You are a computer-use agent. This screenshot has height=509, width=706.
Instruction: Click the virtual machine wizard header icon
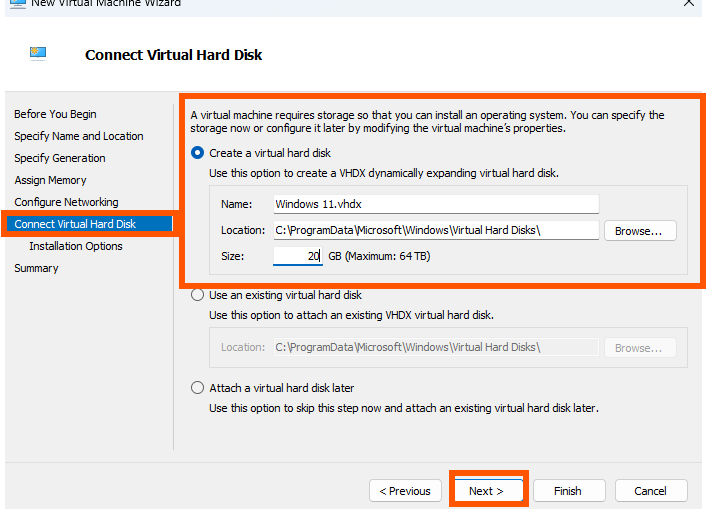(38, 54)
